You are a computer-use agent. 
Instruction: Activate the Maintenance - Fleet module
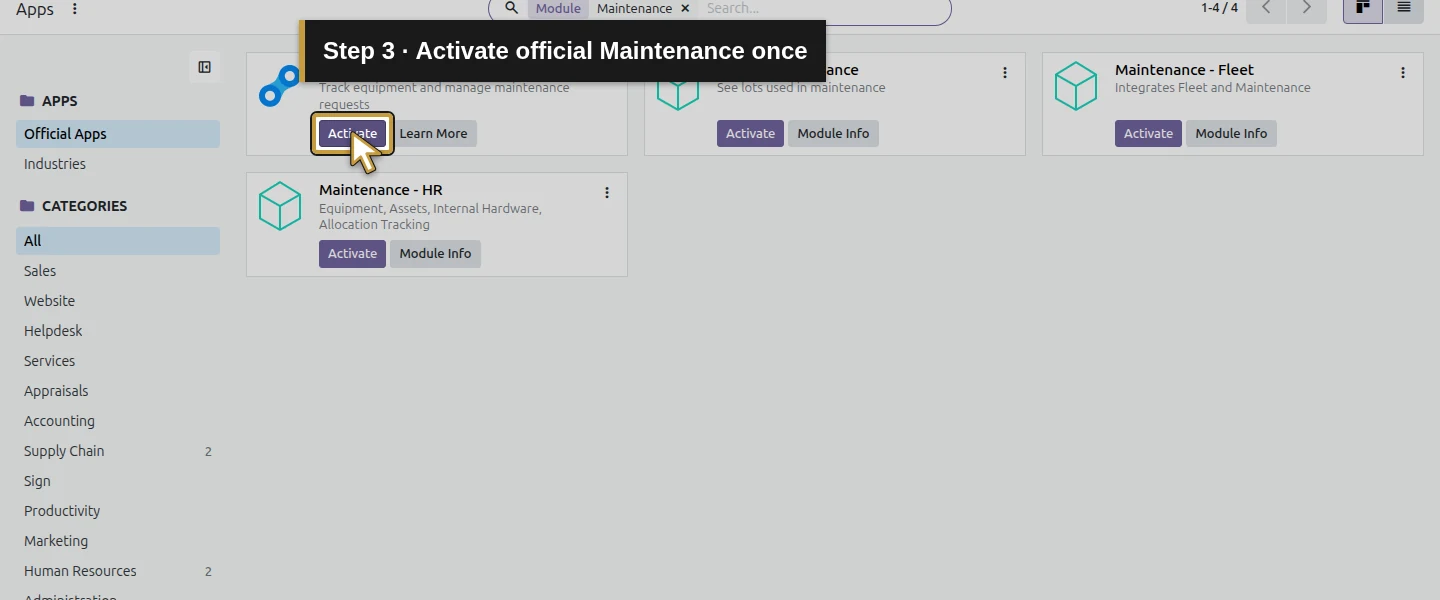click(1148, 134)
